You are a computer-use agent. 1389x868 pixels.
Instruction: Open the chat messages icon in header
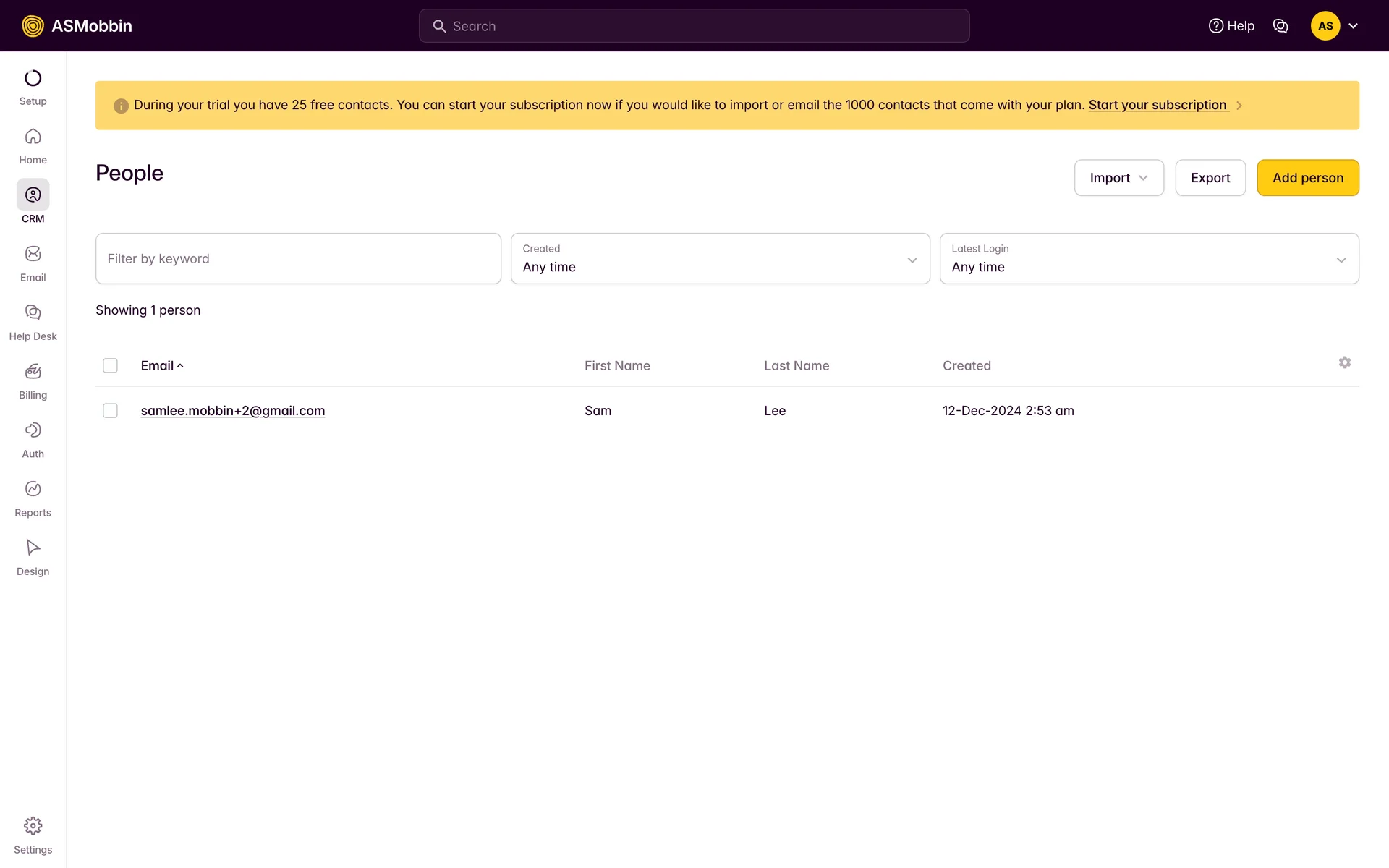[1280, 26]
